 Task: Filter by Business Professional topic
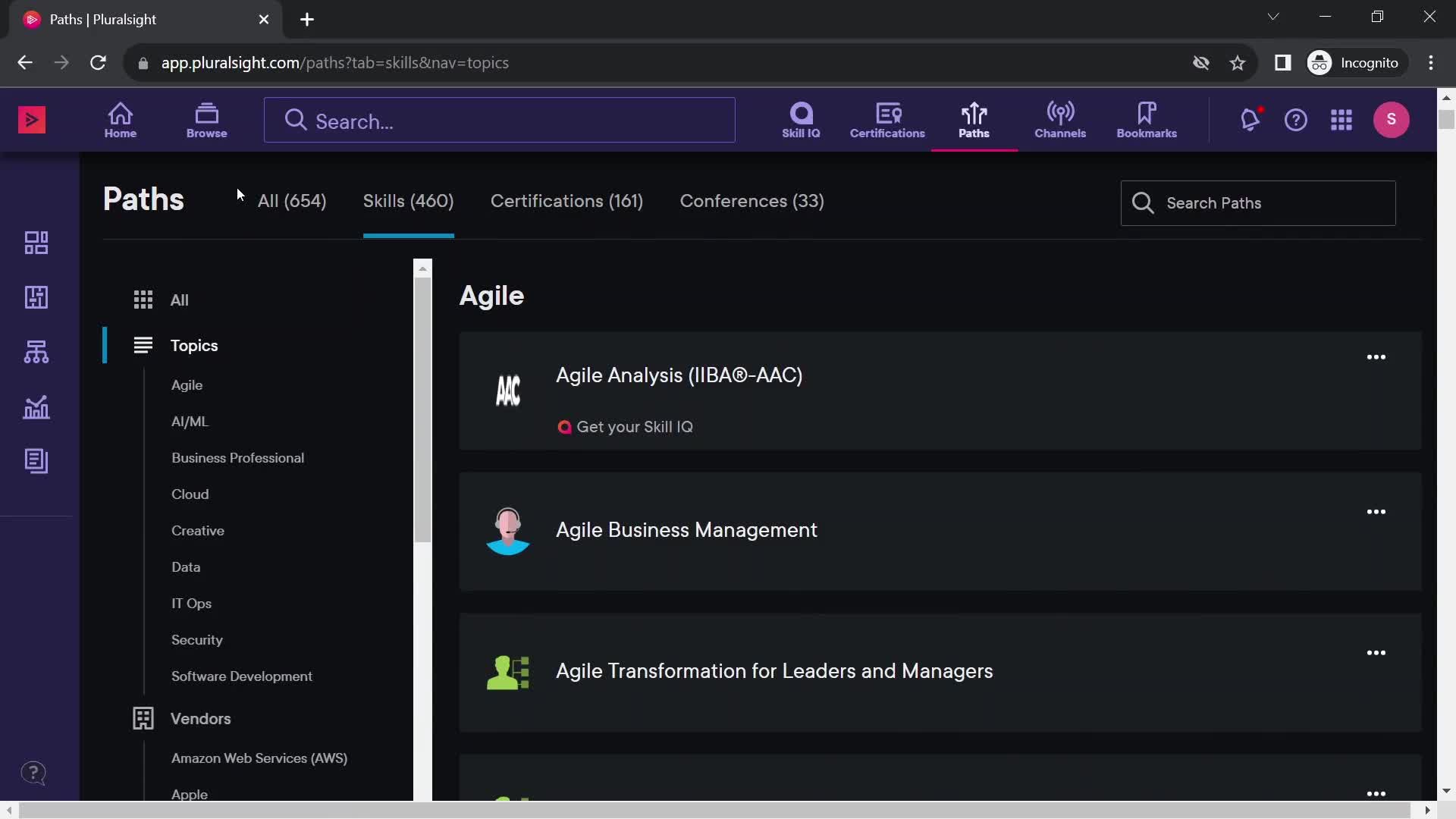237,458
